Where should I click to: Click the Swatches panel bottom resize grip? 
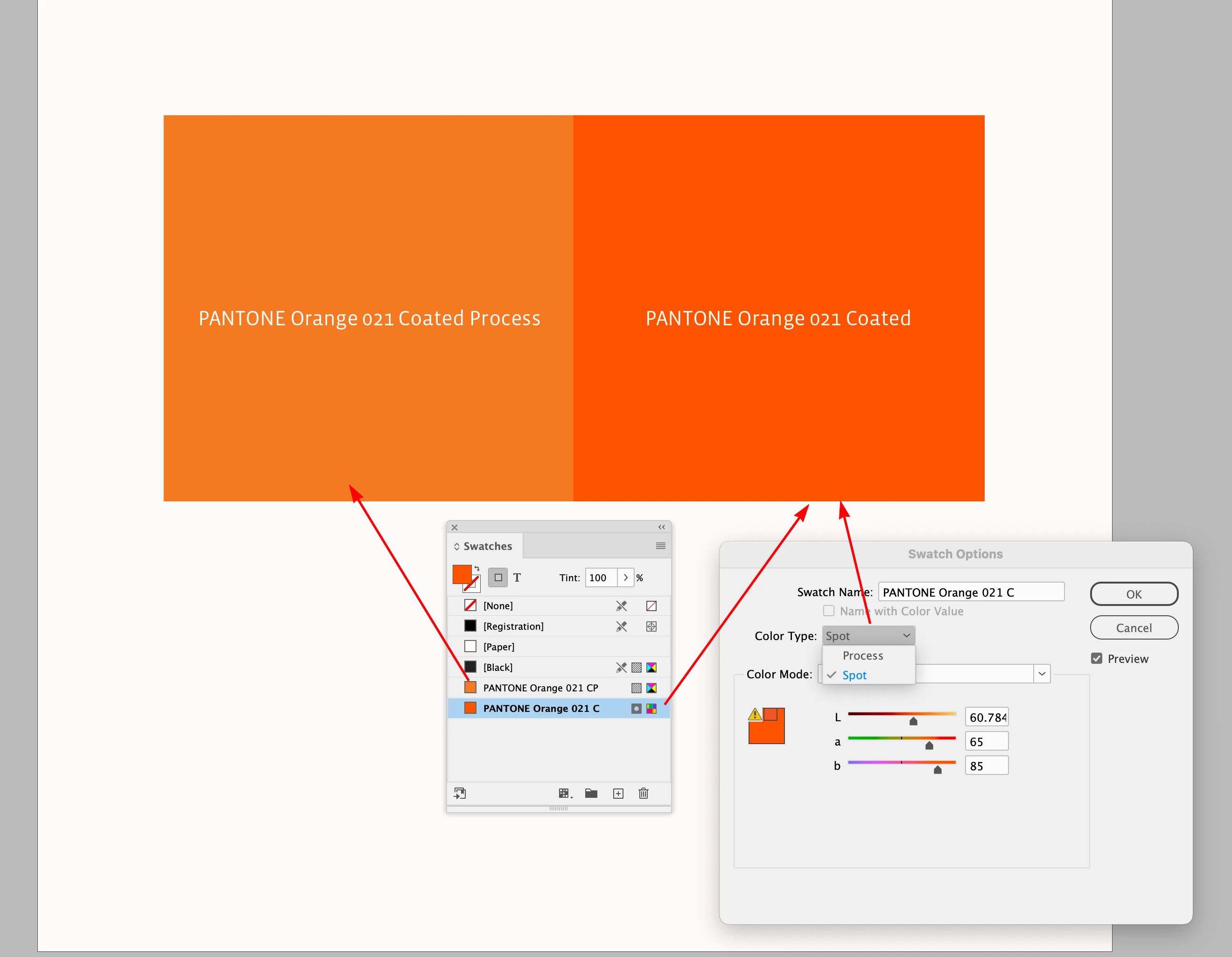coord(559,809)
